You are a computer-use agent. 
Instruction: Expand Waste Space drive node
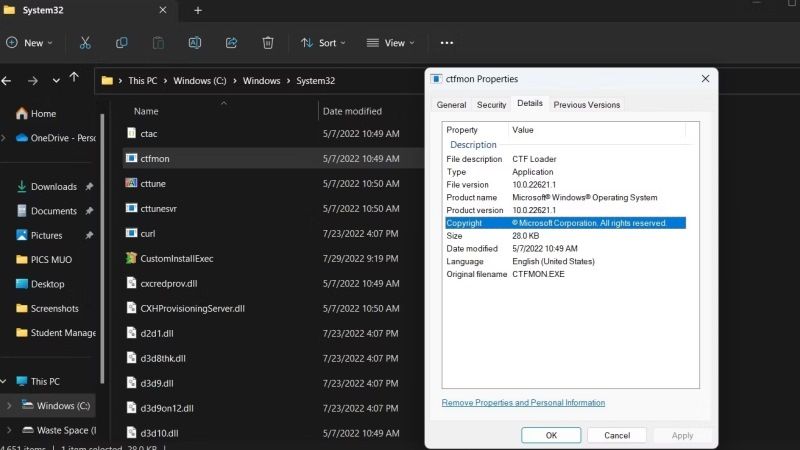click(9, 430)
